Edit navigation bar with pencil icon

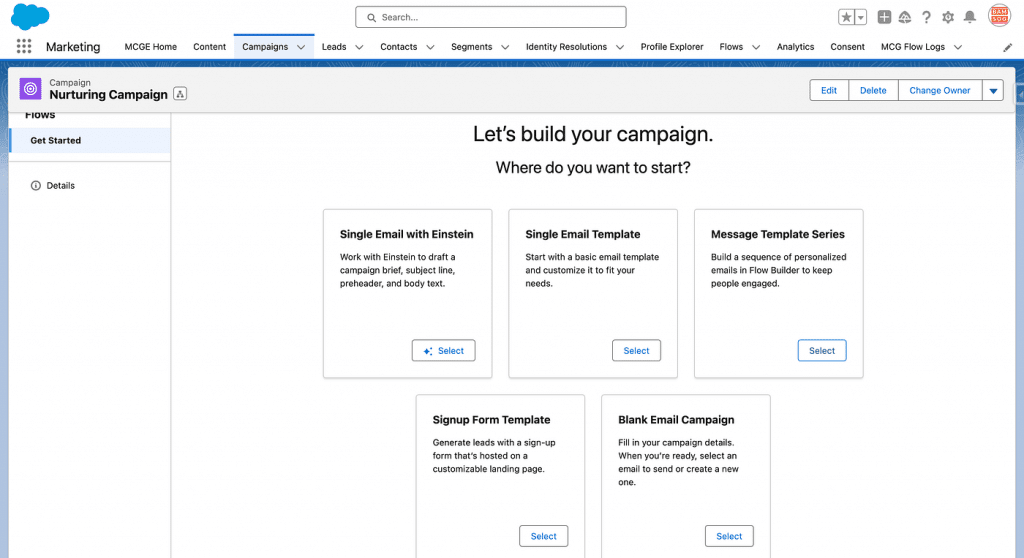click(1008, 47)
